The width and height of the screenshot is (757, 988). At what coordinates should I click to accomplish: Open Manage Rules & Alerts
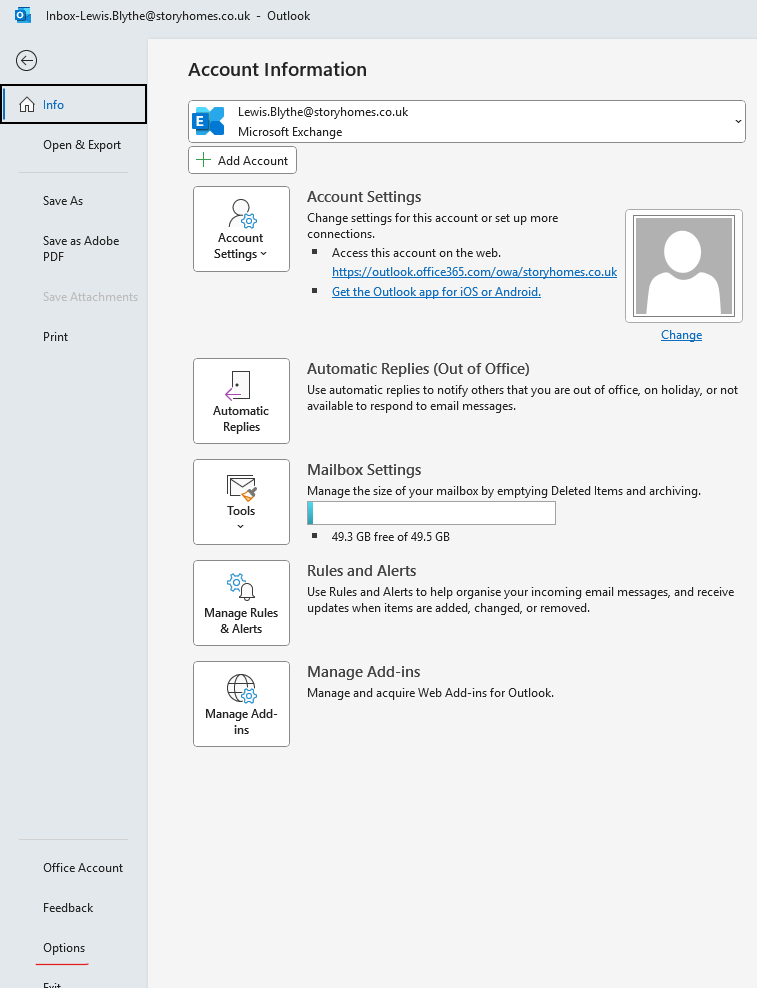coord(241,602)
